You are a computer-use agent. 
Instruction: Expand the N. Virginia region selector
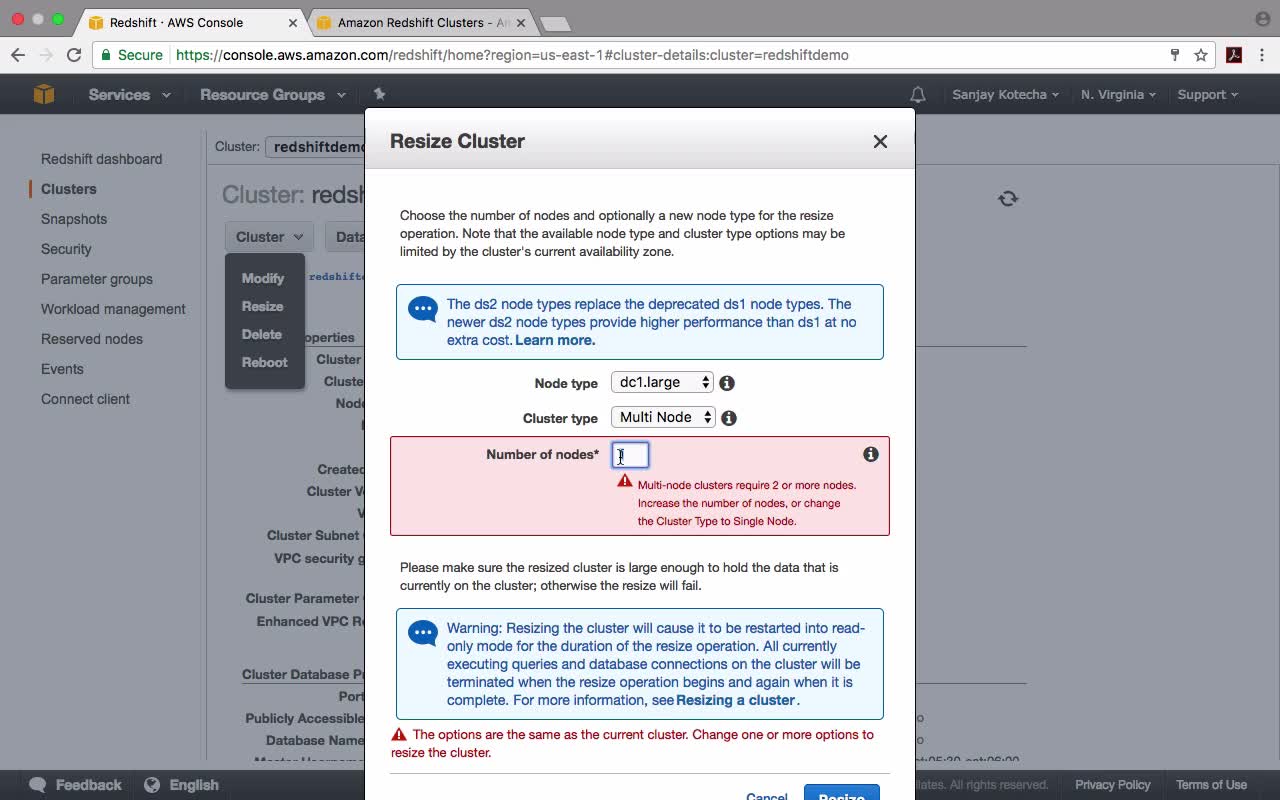tap(1118, 95)
